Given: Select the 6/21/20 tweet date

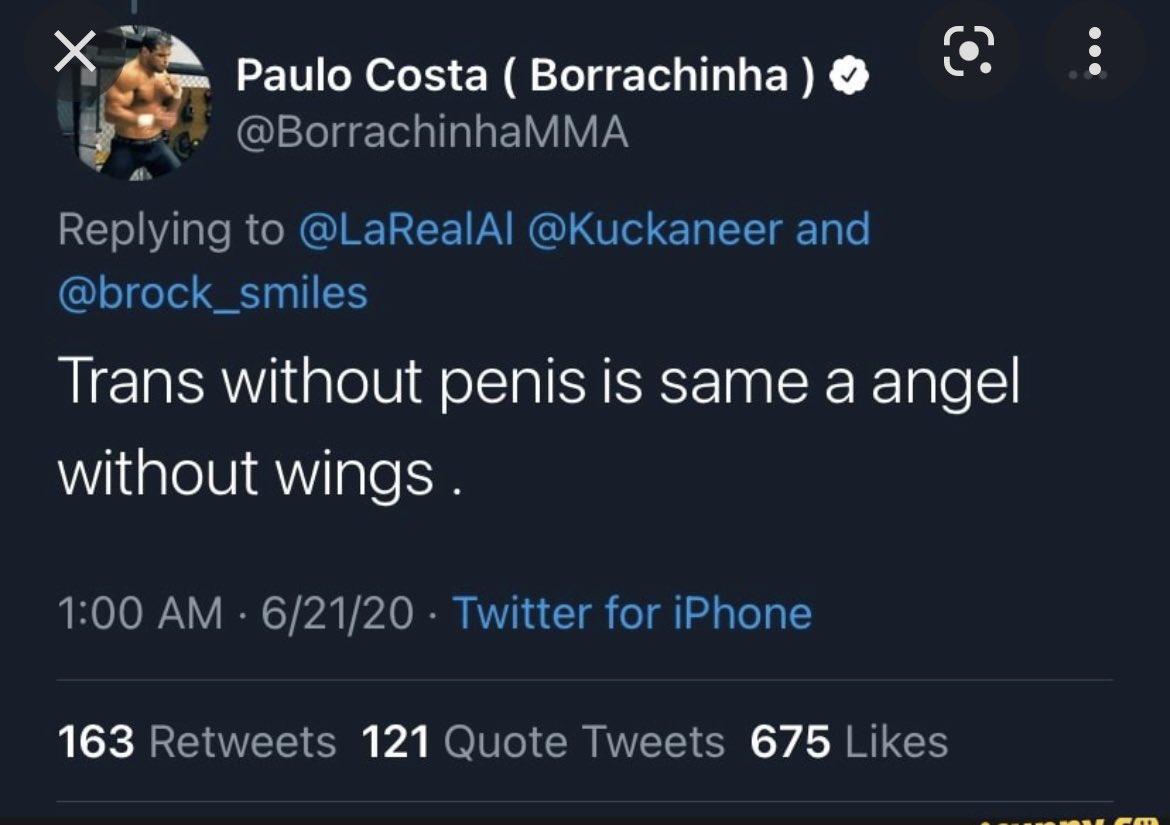Looking at the screenshot, I should [x=337, y=612].
